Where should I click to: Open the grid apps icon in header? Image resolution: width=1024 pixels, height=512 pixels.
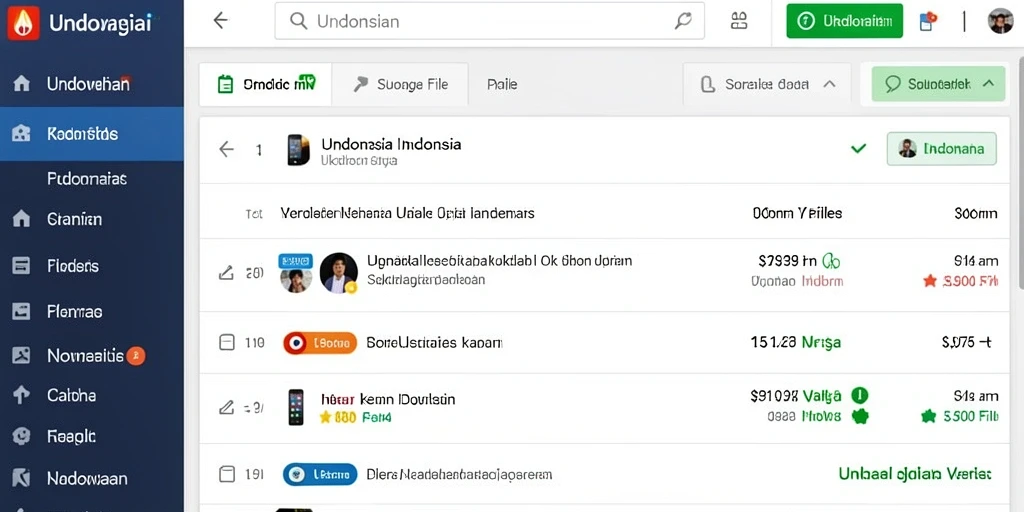tap(739, 21)
